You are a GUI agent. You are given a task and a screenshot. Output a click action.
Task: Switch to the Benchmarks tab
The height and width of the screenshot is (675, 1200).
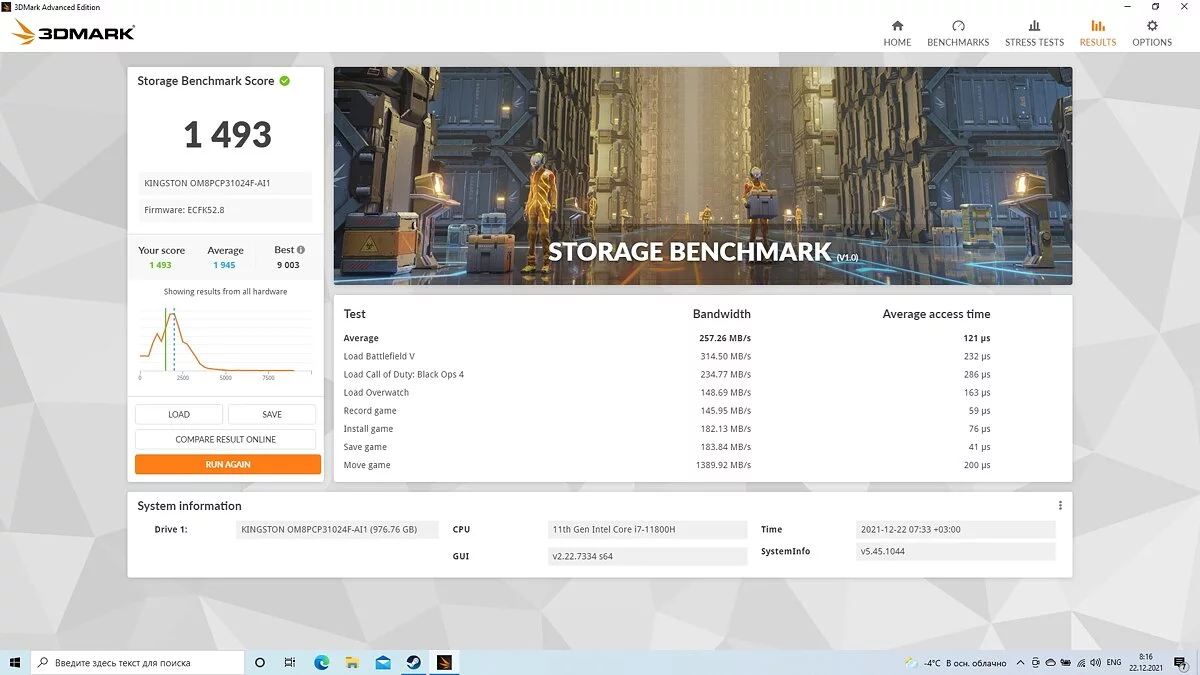(x=958, y=33)
